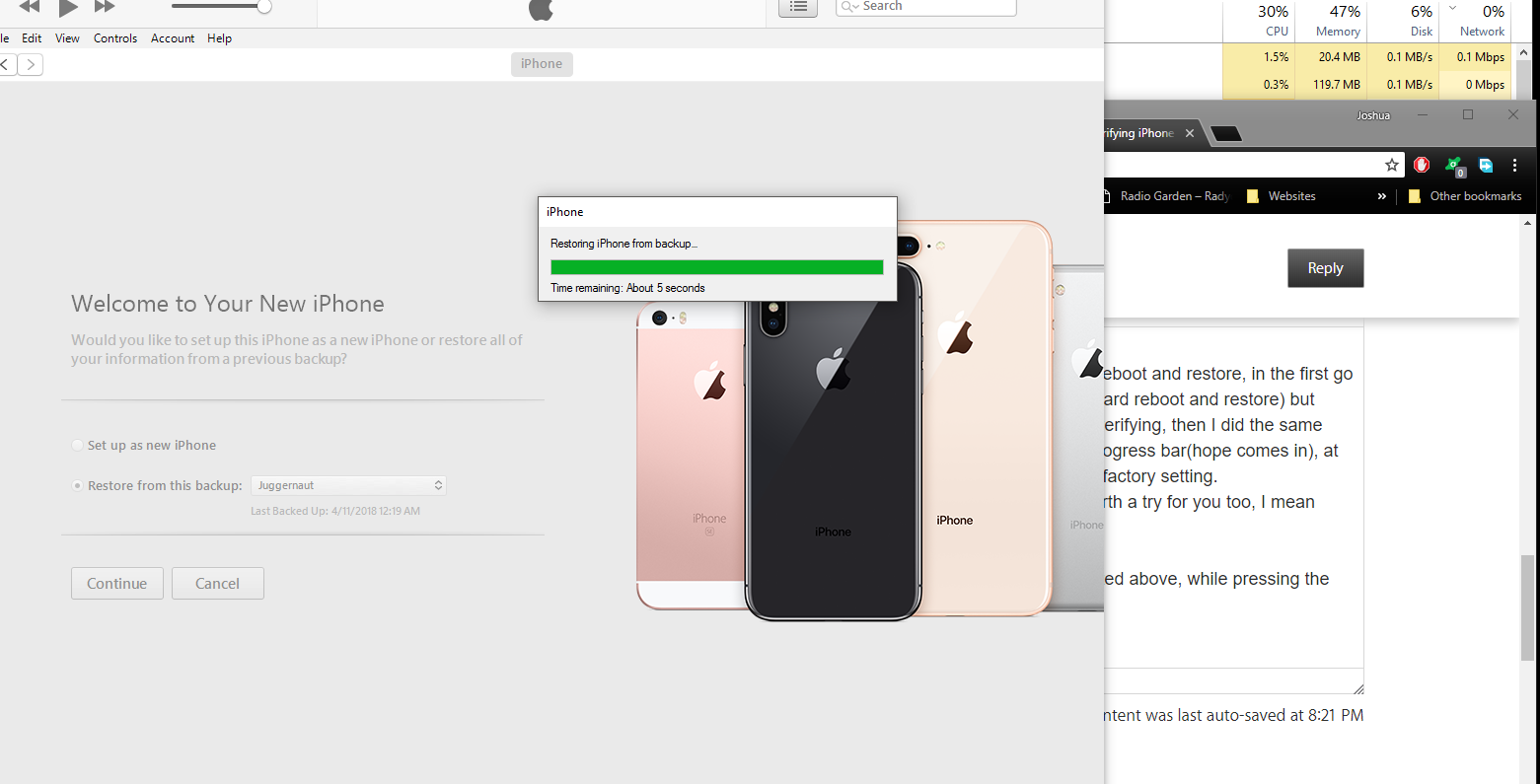
Task: Click the 0.1 Mbps network cell
Action: 1473,57
